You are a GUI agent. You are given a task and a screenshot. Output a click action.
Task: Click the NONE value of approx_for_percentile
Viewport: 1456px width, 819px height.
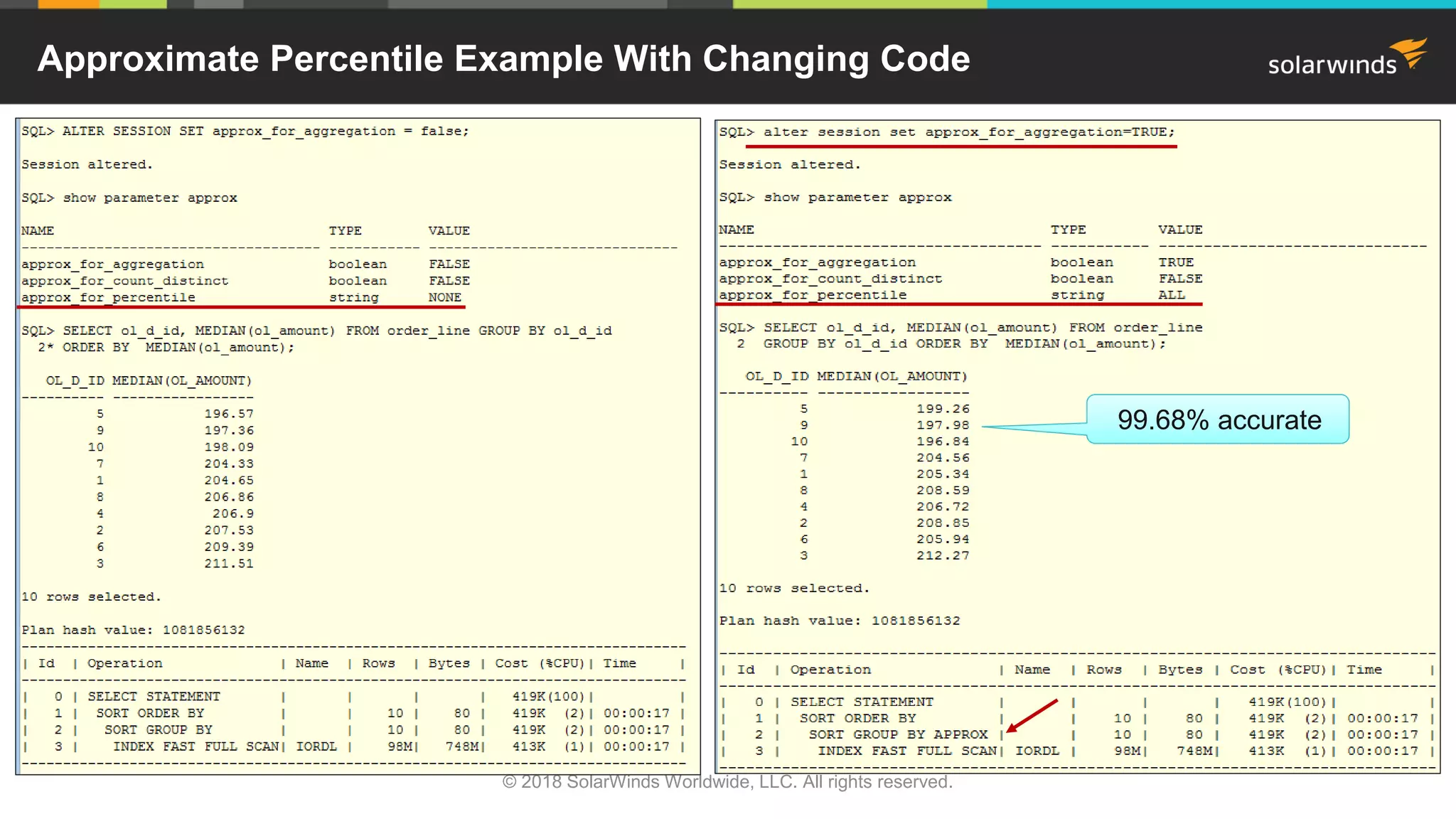click(445, 298)
